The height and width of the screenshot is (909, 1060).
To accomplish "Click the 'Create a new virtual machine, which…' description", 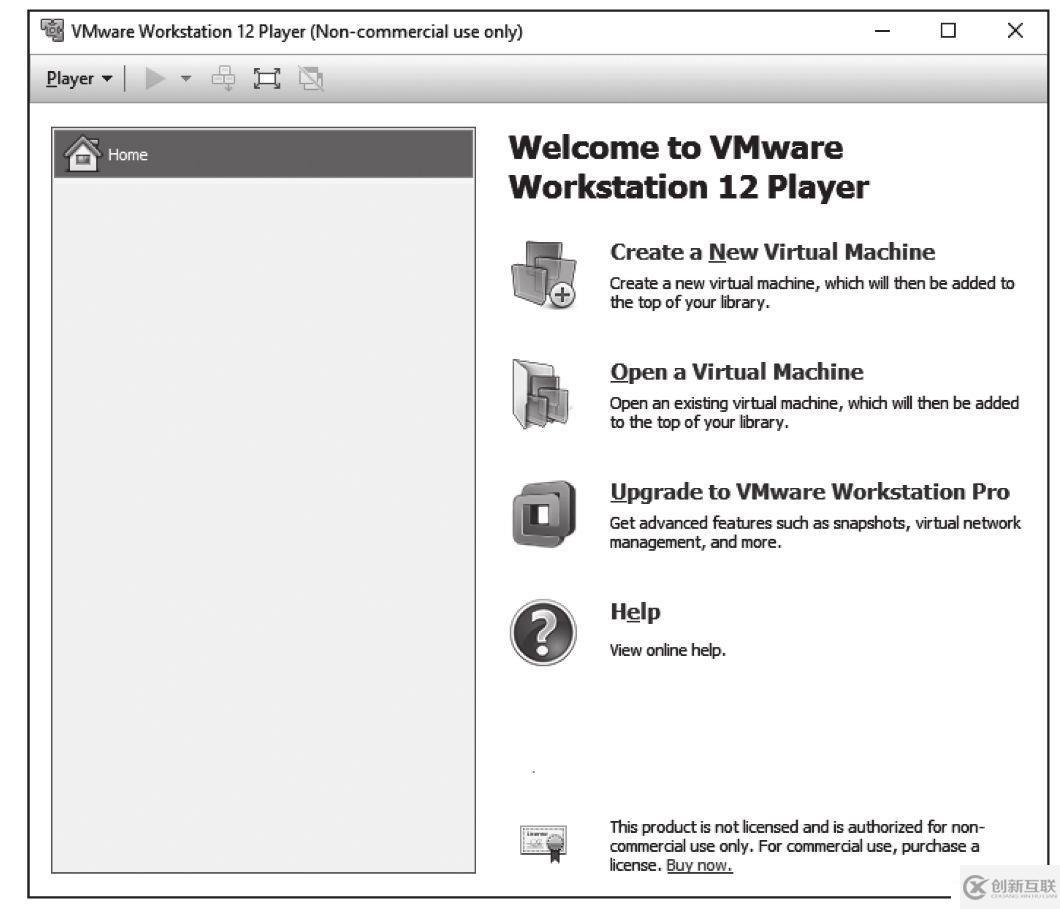I will pyautogui.click(x=812, y=293).
